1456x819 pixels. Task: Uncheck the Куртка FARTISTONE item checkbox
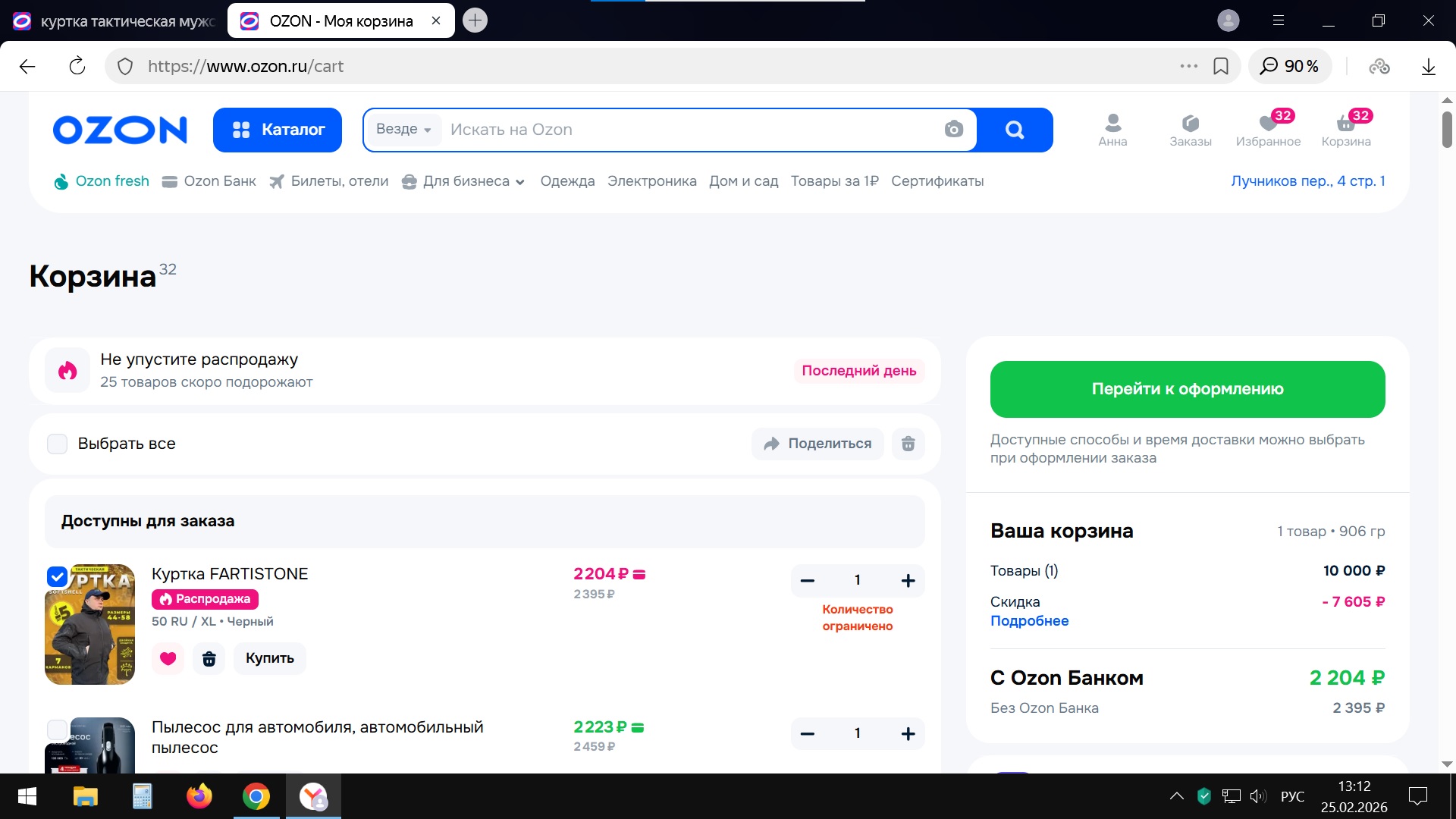click(58, 576)
